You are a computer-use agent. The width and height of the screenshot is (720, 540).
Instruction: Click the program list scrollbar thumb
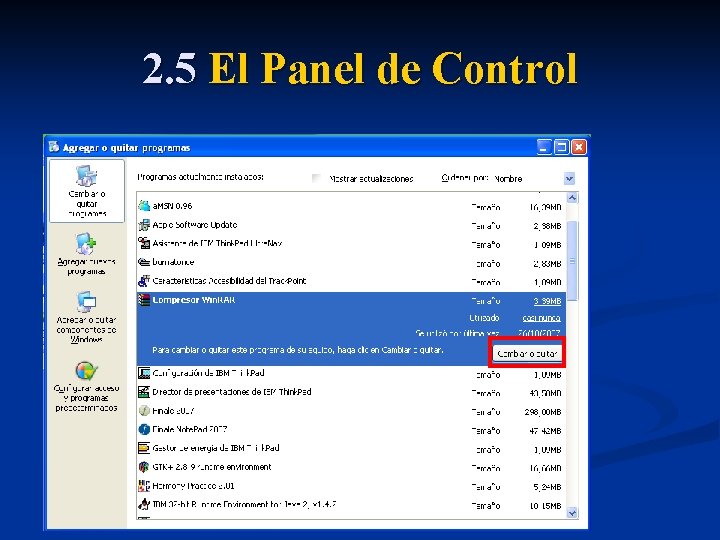click(x=572, y=261)
